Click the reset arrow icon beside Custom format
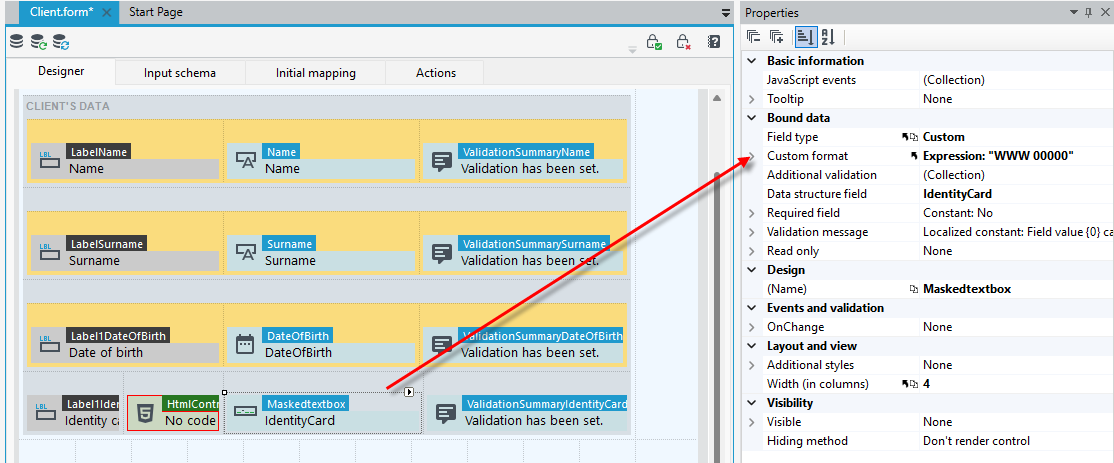The image size is (1114, 463). pyautogui.click(x=914, y=156)
